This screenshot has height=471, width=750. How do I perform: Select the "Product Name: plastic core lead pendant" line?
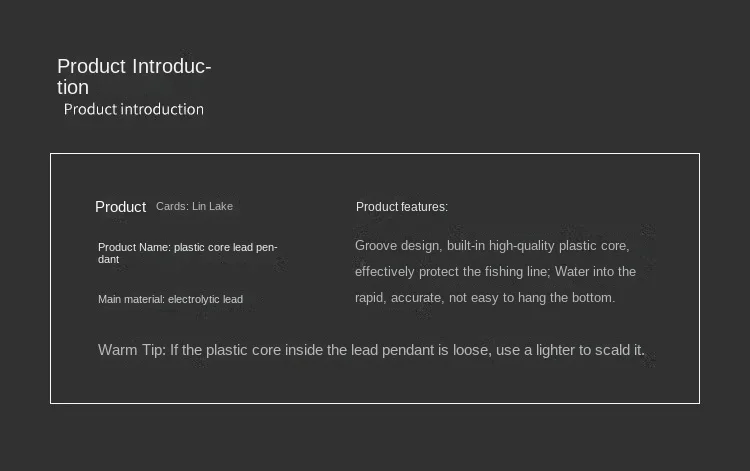click(x=187, y=247)
